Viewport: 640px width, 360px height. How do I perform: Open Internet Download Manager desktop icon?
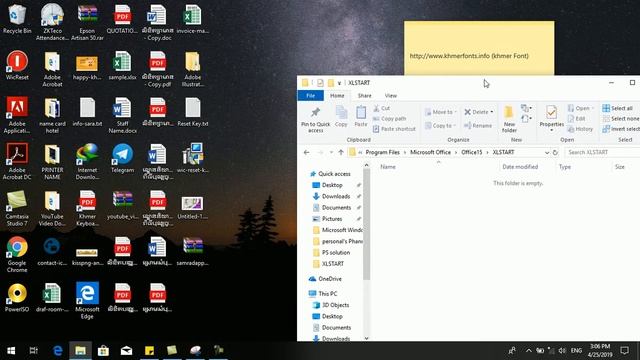[x=87, y=161]
